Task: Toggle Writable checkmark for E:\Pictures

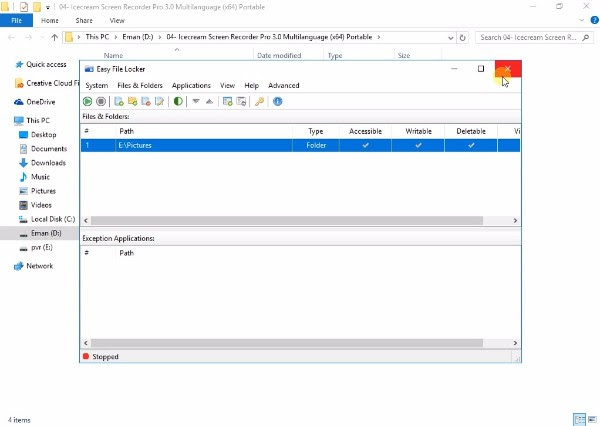Action: pyautogui.click(x=418, y=145)
